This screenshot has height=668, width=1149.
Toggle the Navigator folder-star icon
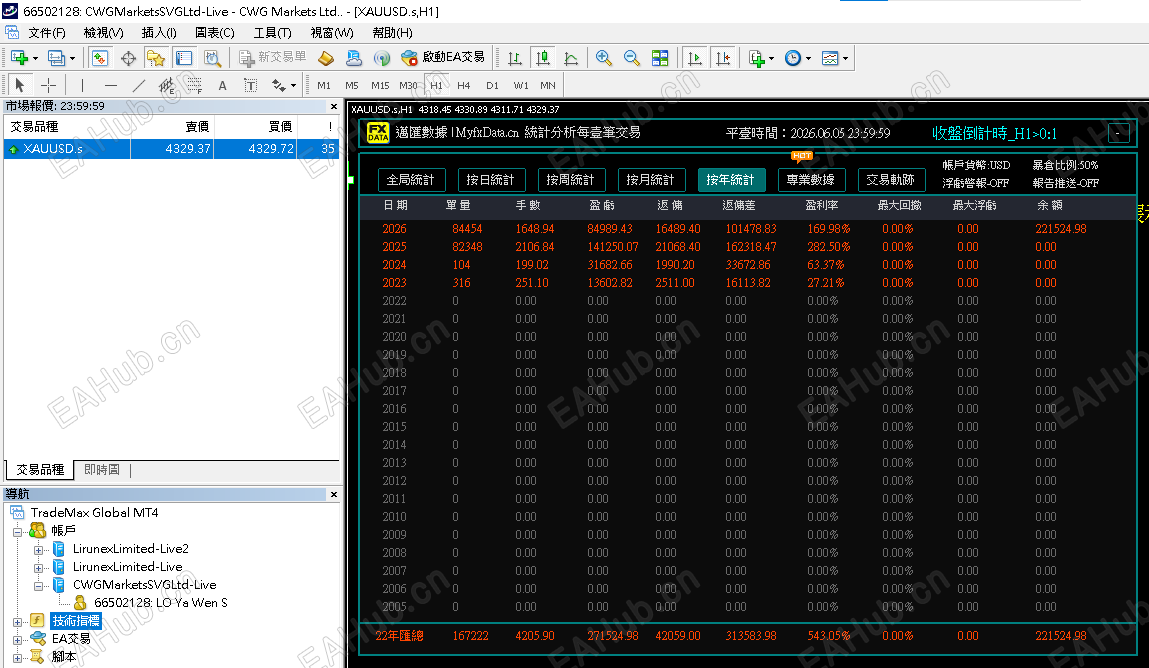[155, 58]
